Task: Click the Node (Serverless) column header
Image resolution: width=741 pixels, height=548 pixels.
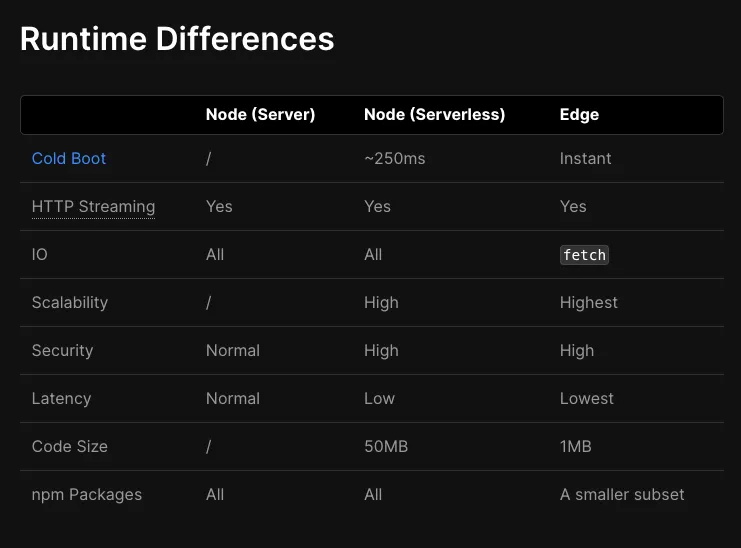Action: coord(434,114)
